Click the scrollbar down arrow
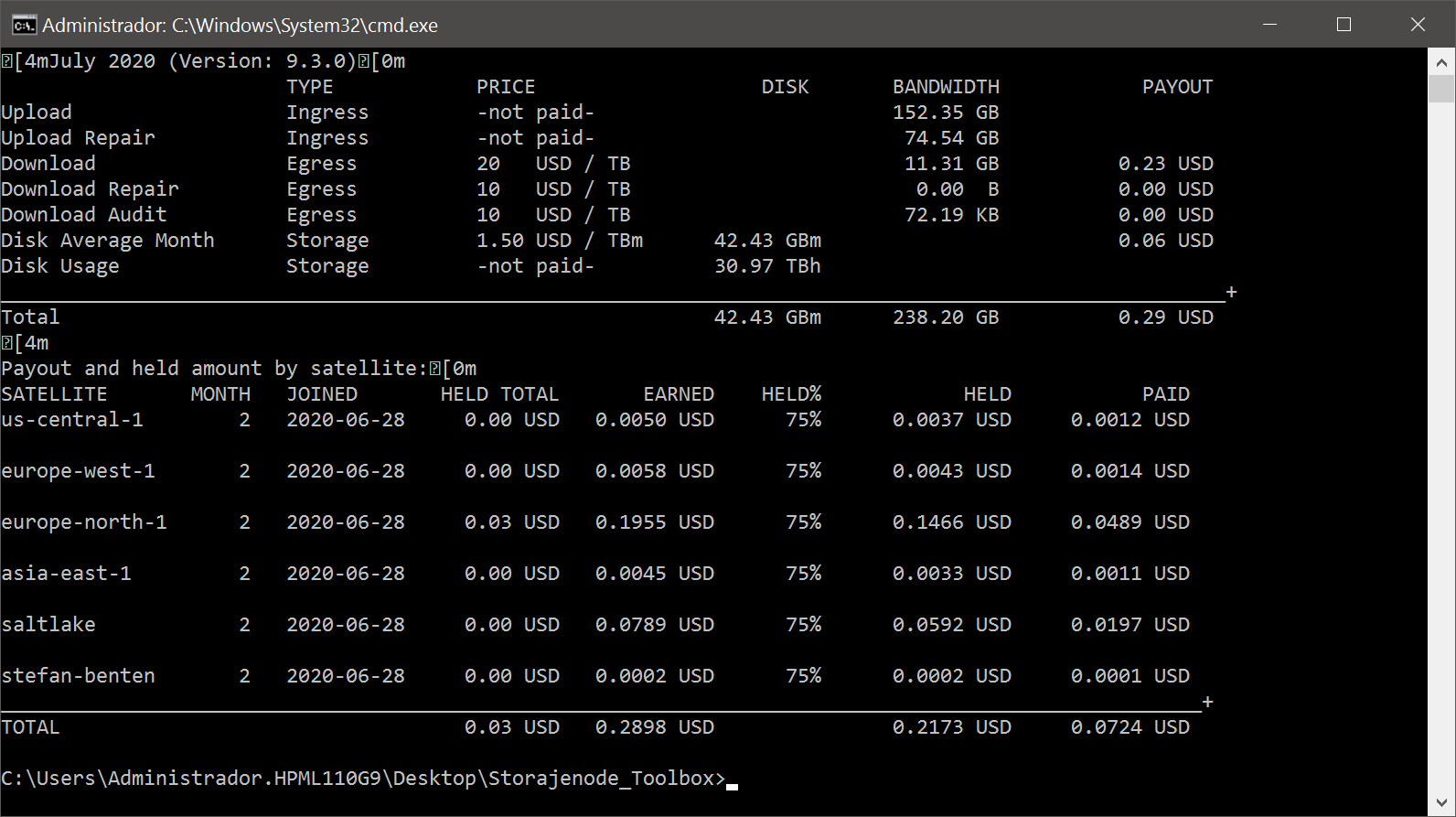This screenshot has height=817, width=1456. [1441, 802]
